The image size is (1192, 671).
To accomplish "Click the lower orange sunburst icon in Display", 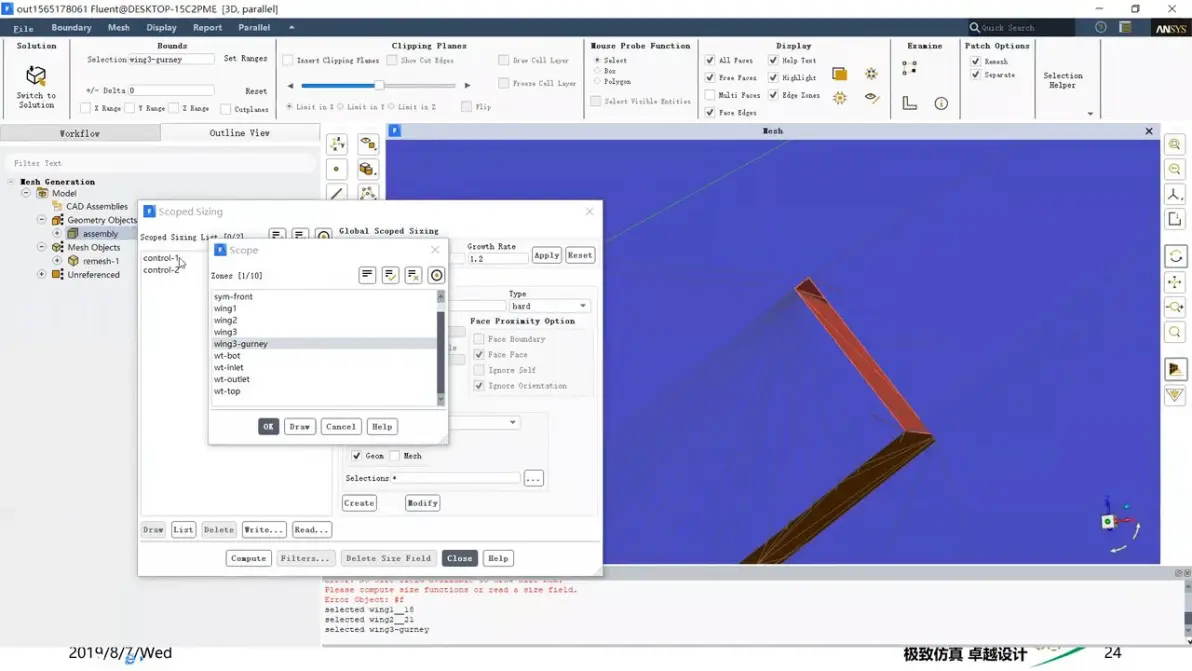I will (x=839, y=98).
